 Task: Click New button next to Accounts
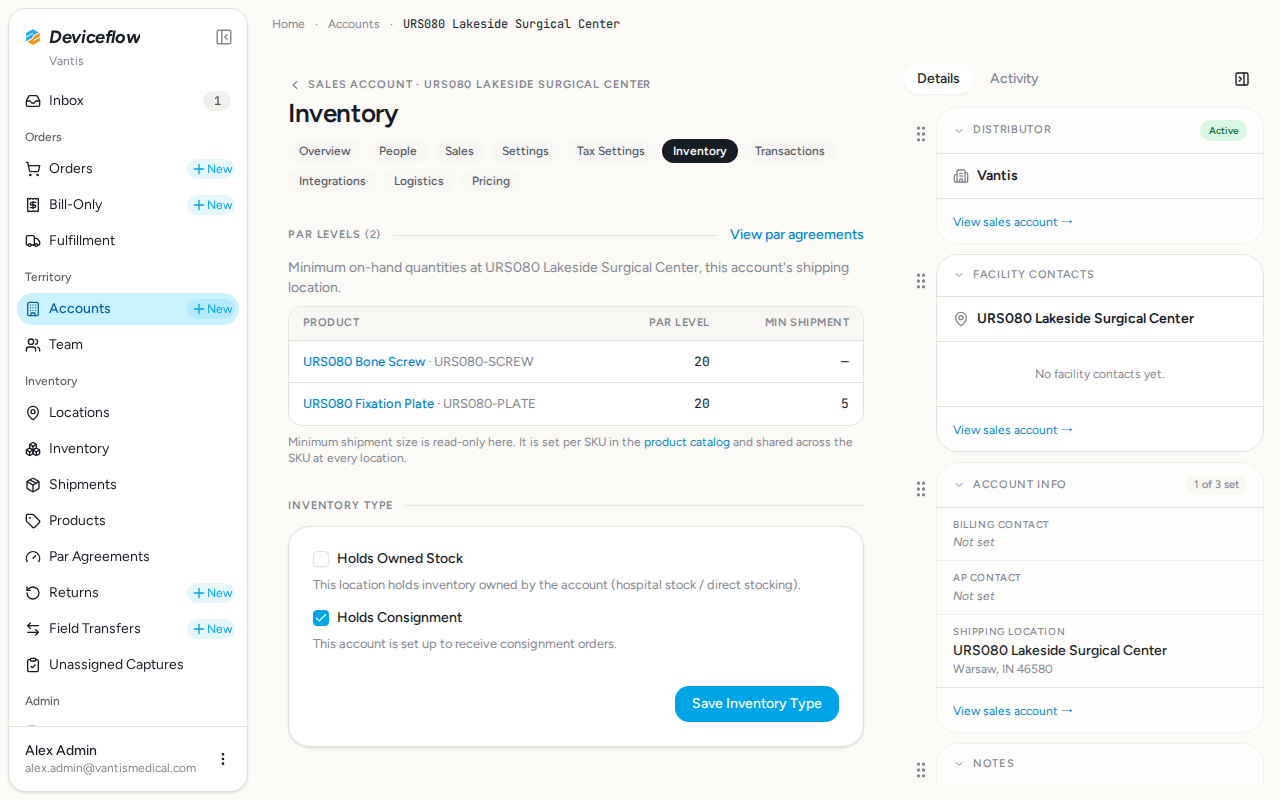pos(212,309)
